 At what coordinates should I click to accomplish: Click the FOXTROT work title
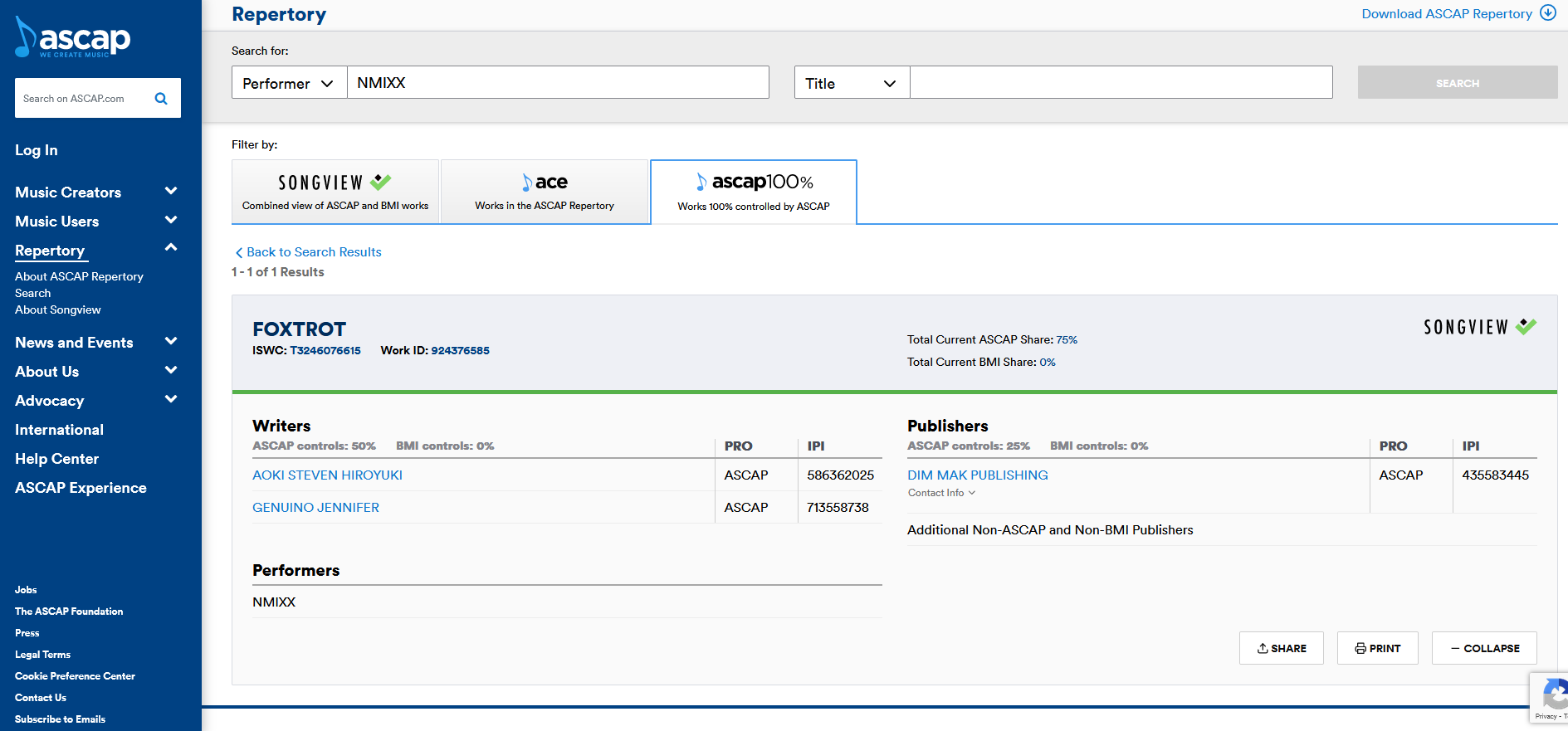pos(299,329)
